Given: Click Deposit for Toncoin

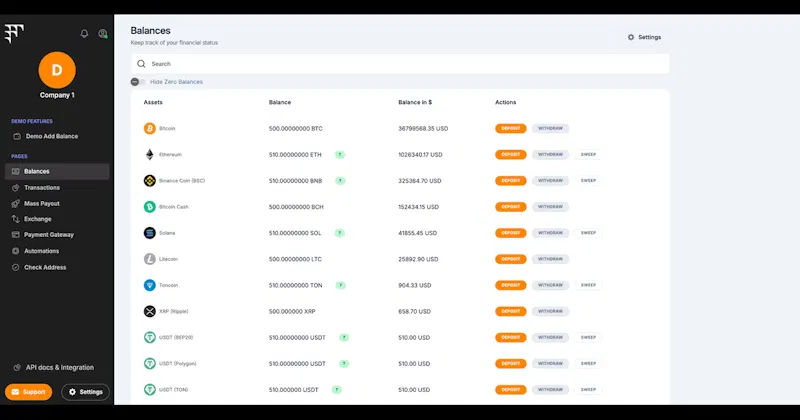Looking at the screenshot, I should point(511,285).
